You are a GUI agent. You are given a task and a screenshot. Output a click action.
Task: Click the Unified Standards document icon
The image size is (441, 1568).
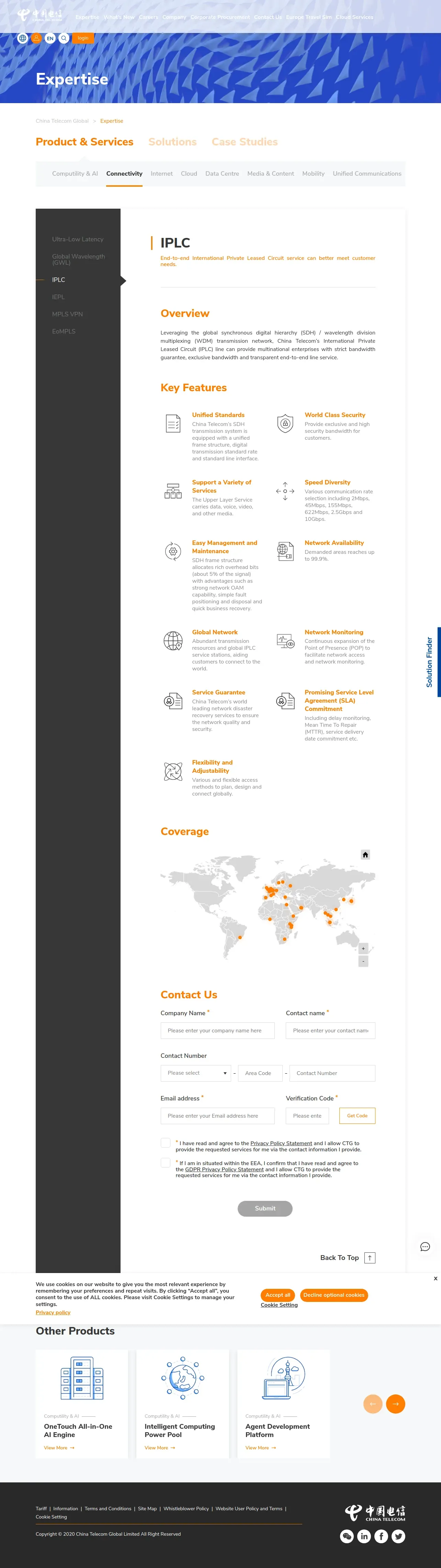[173, 423]
